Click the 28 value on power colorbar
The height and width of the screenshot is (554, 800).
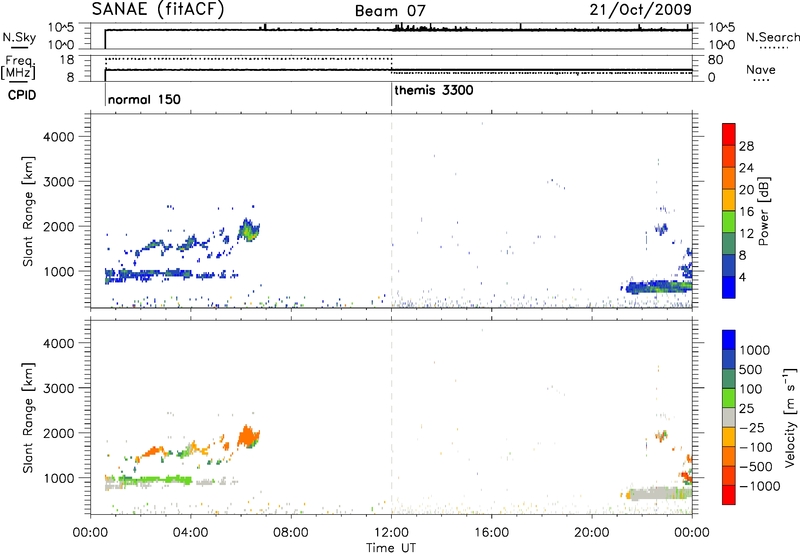(746, 146)
